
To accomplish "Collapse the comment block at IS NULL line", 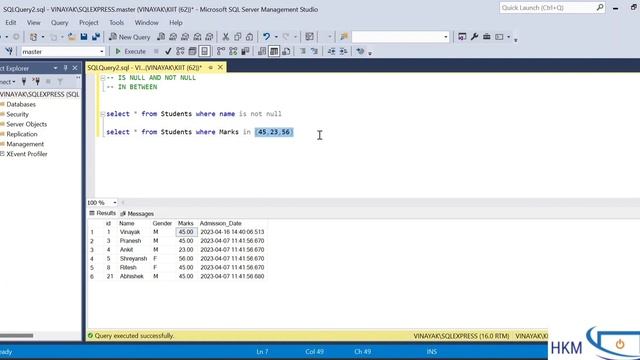I will (103, 78).
